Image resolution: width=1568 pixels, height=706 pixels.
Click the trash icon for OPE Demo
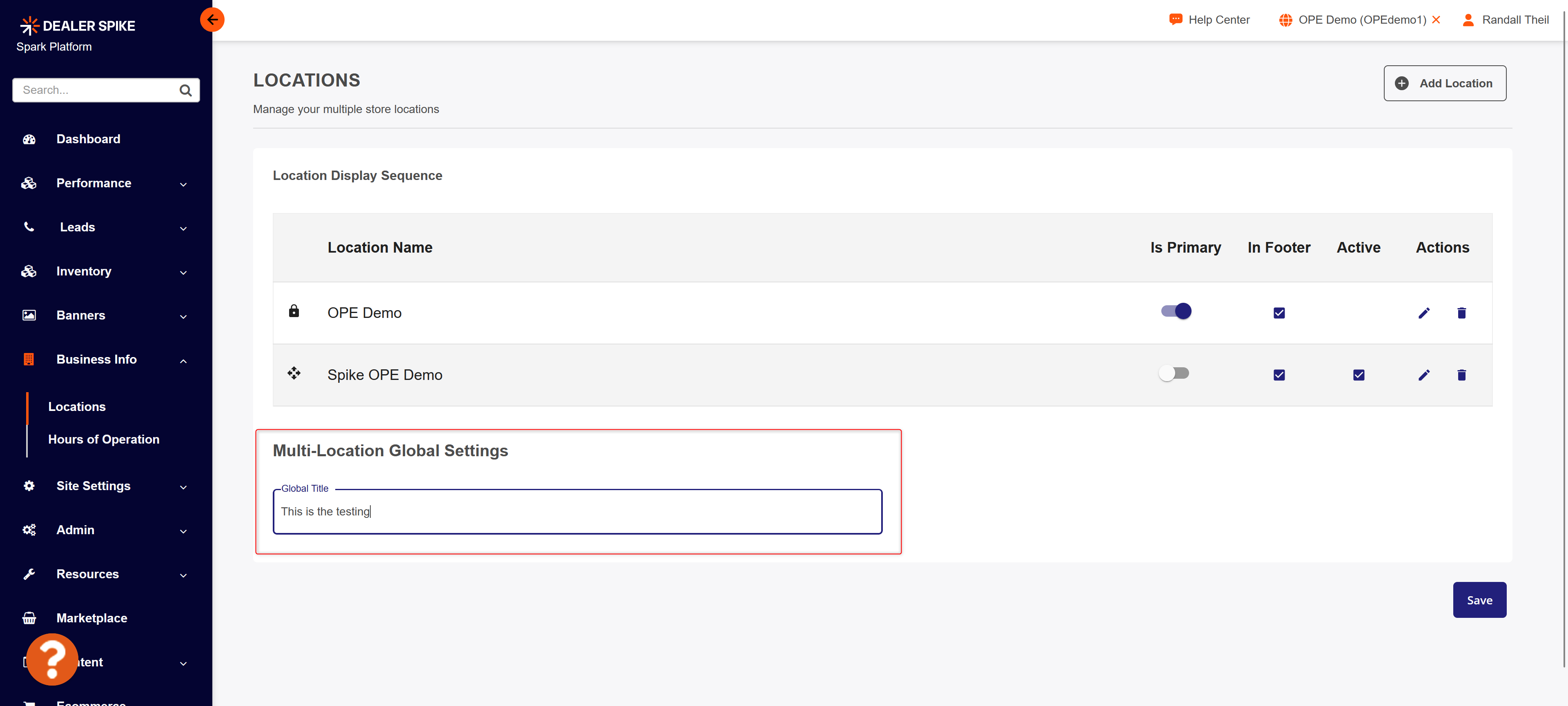tap(1461, 313)
